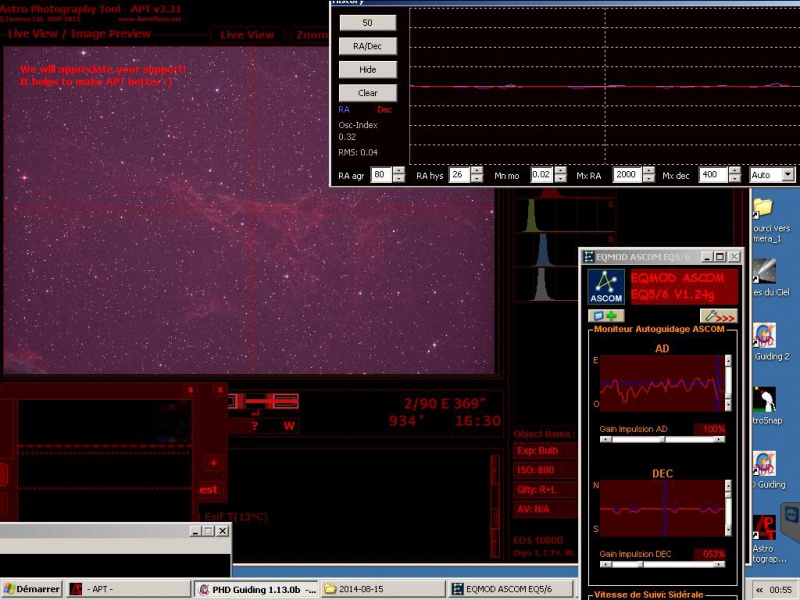Toggle the RA/Dec display in PHD history

coord(369,44)
